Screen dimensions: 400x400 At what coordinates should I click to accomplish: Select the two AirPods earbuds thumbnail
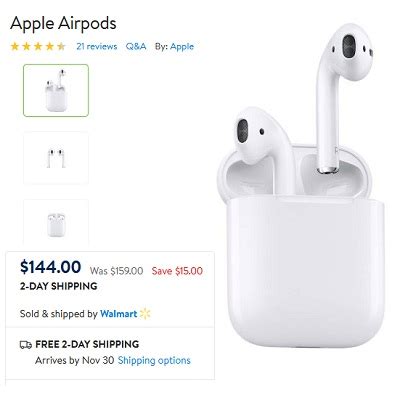pyautogui.click(x=56, y=158)
